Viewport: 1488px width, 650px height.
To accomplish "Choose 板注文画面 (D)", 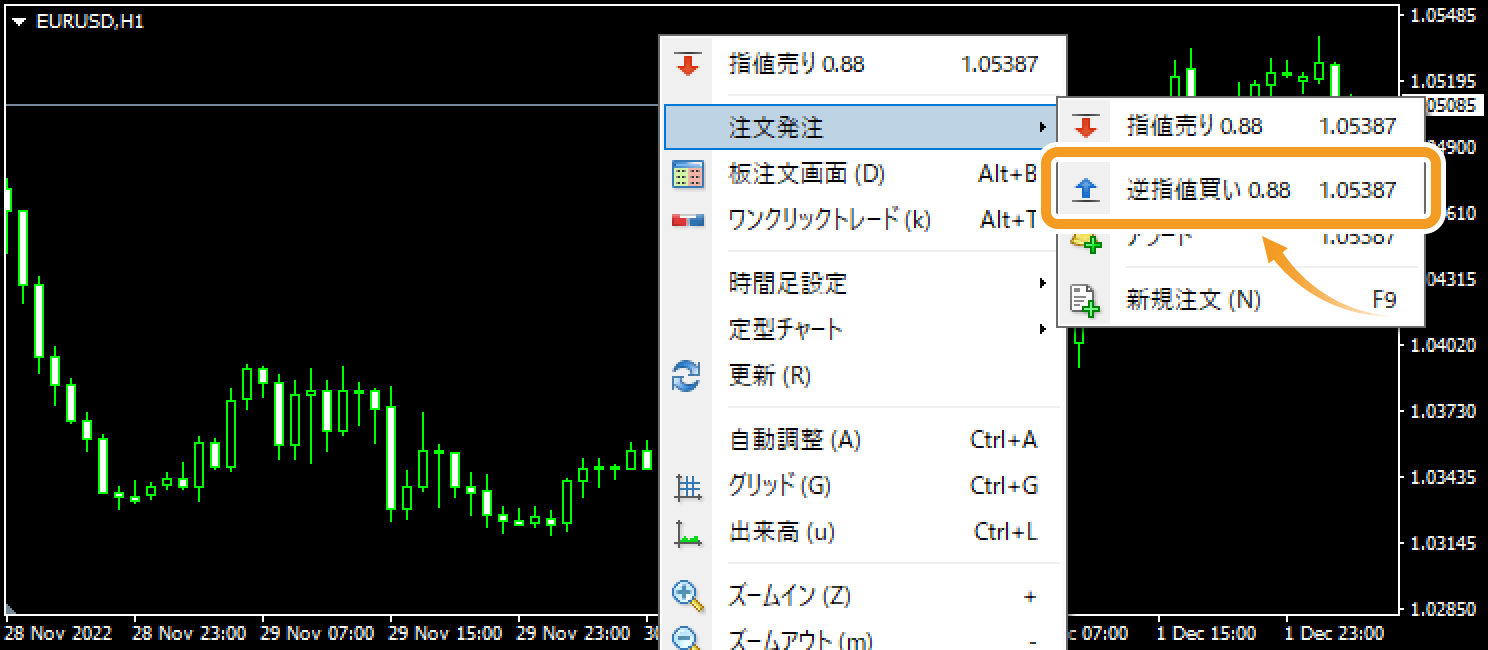I will [x=864, y=175].
